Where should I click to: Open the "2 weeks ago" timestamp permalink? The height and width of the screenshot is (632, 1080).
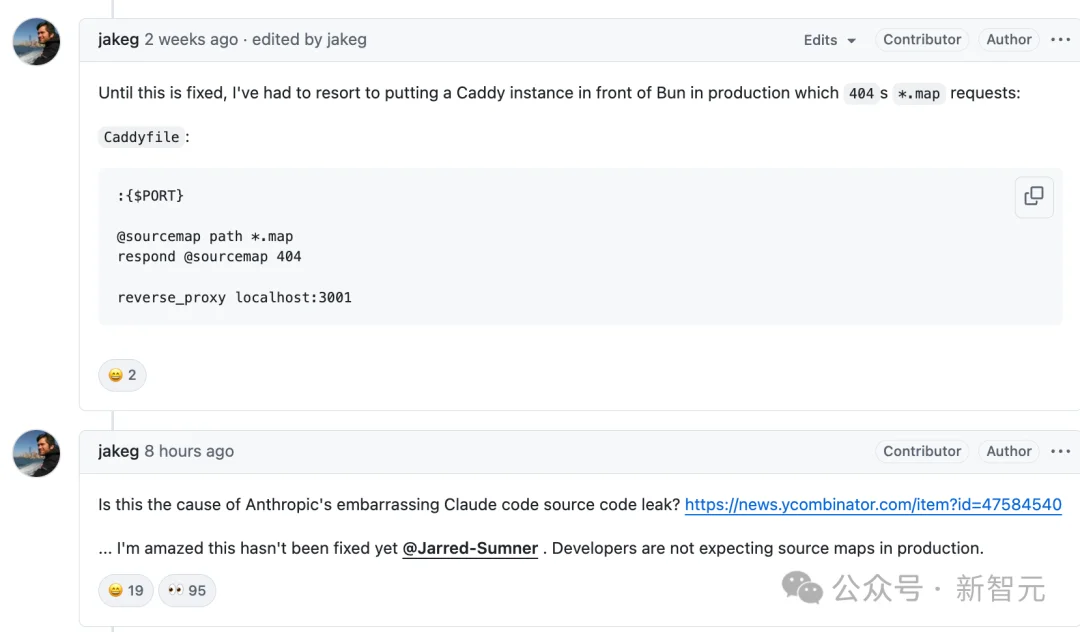click(191, 40)
